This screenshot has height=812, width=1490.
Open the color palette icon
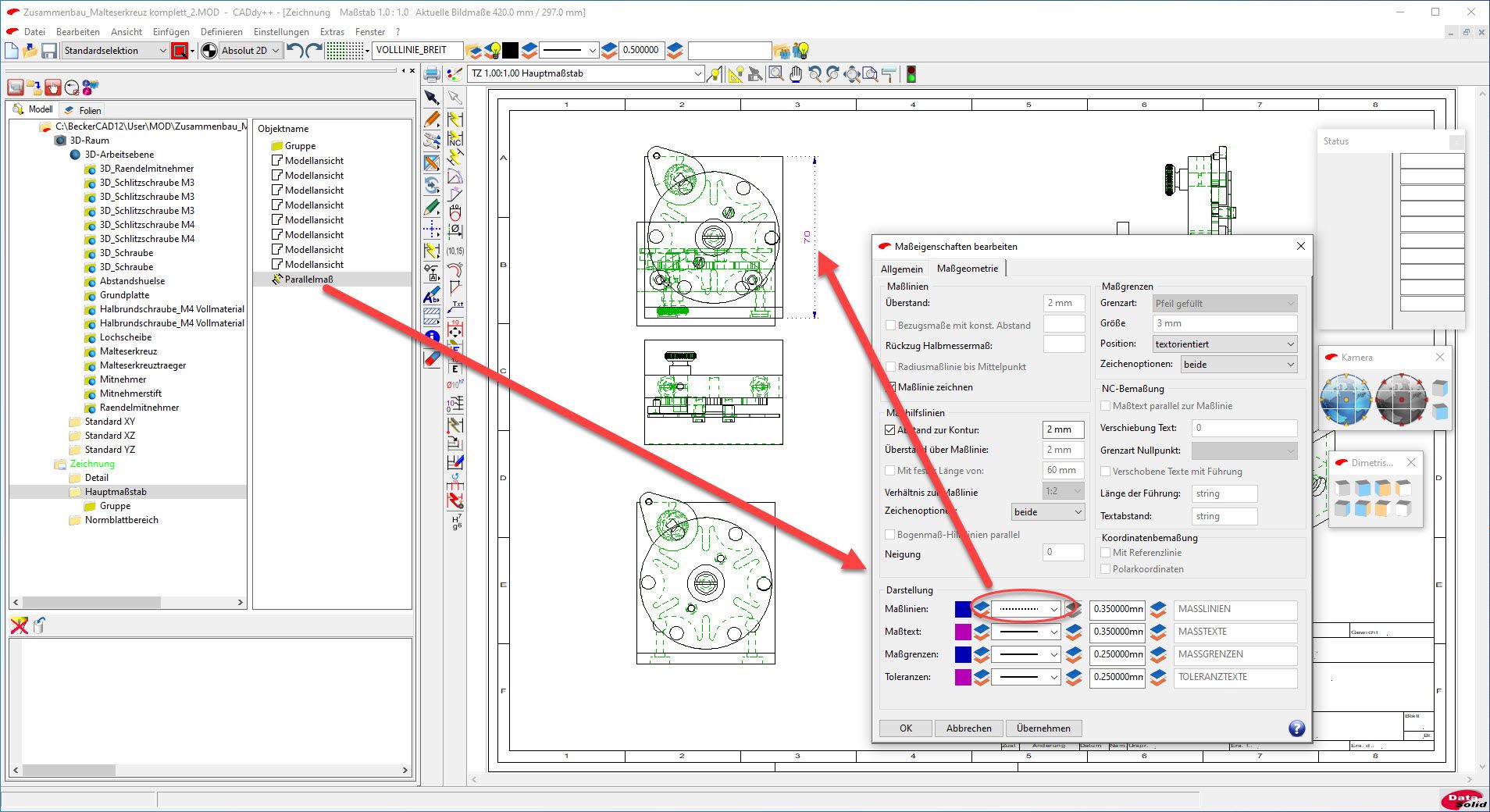tap(454, 75)
